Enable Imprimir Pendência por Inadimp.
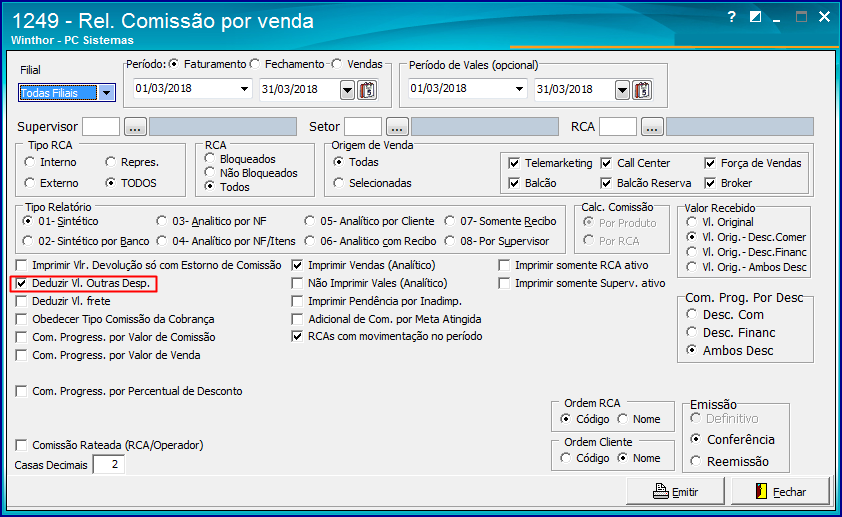Image resolution: width=842 pixels, height=517 pixels. (297, 301)
